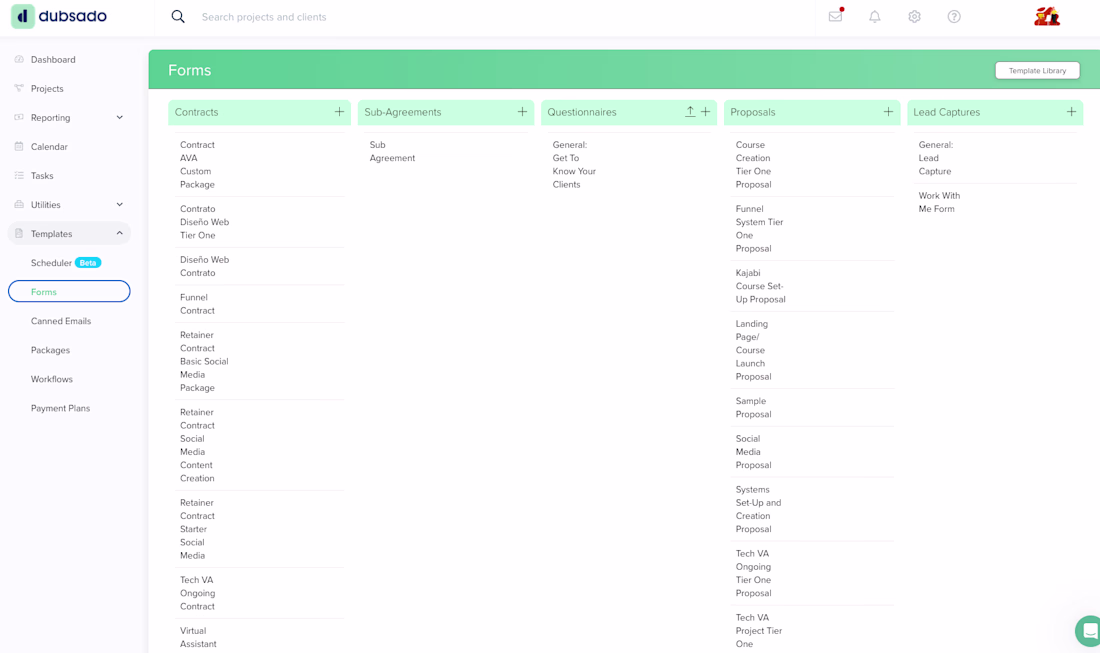Open Contract AVA Custom Package
The height and width of the screenshot is (653, 1100).
[198, 165]
